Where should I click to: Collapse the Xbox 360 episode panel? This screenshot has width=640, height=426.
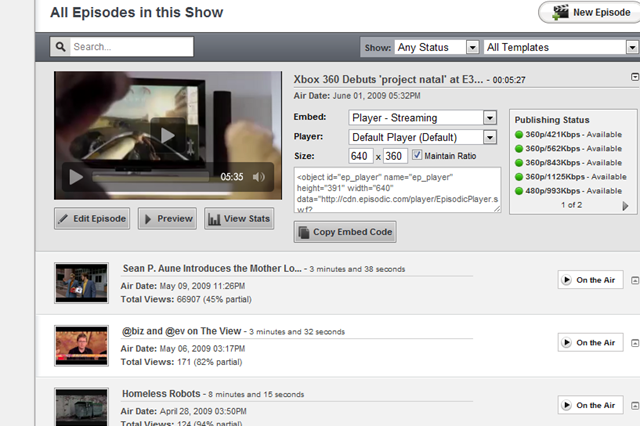pyautogui.click(x=635, y=77)
